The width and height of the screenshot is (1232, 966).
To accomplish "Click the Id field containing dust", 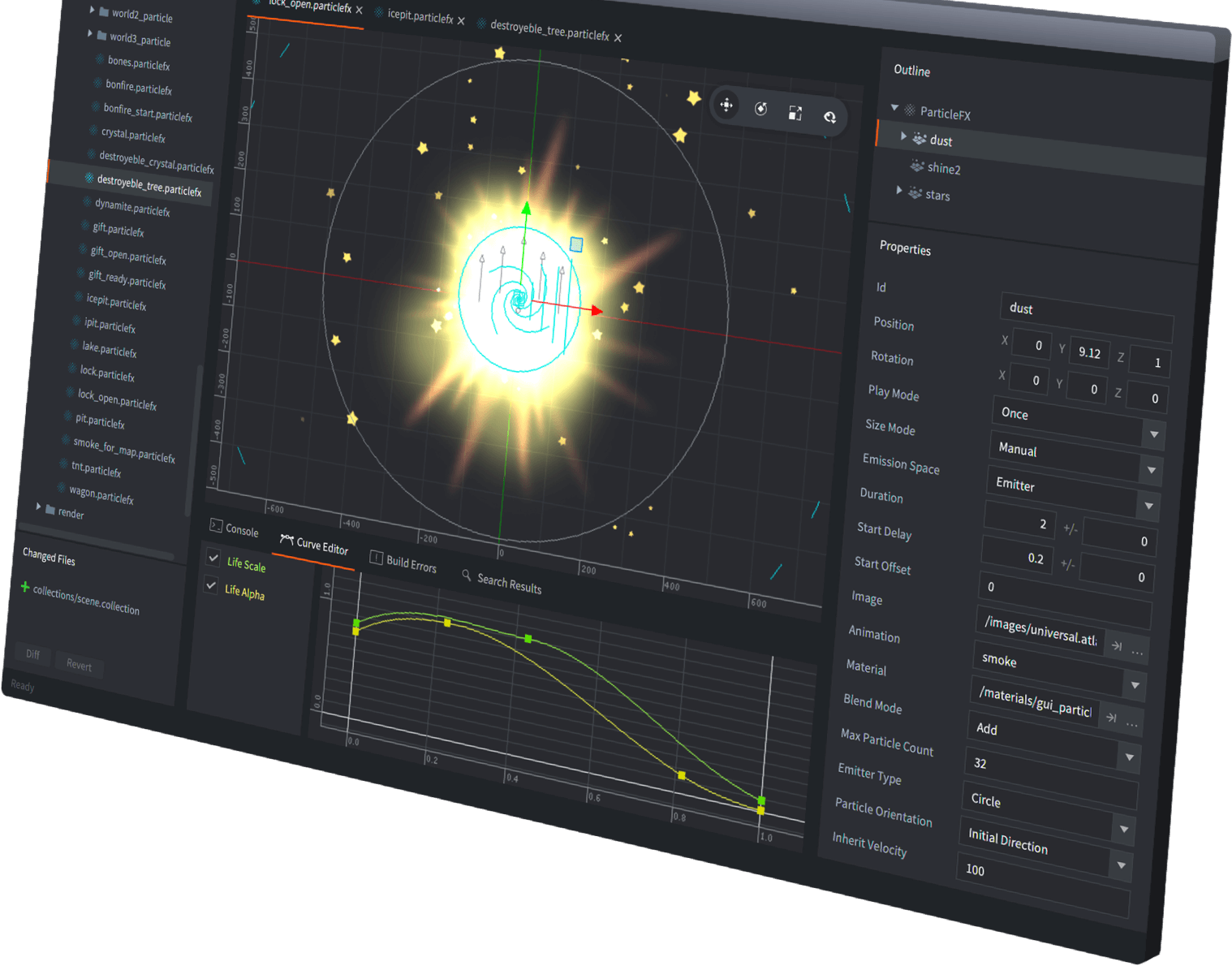I will tap(1087, 316).
